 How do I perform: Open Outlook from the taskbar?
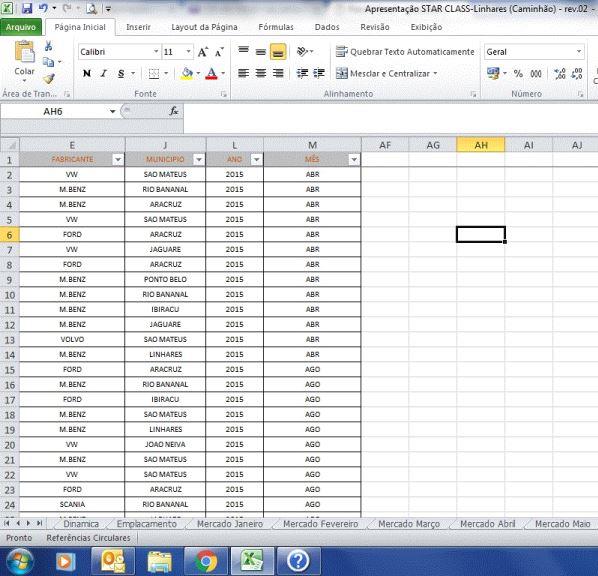(x=113, y=561)
